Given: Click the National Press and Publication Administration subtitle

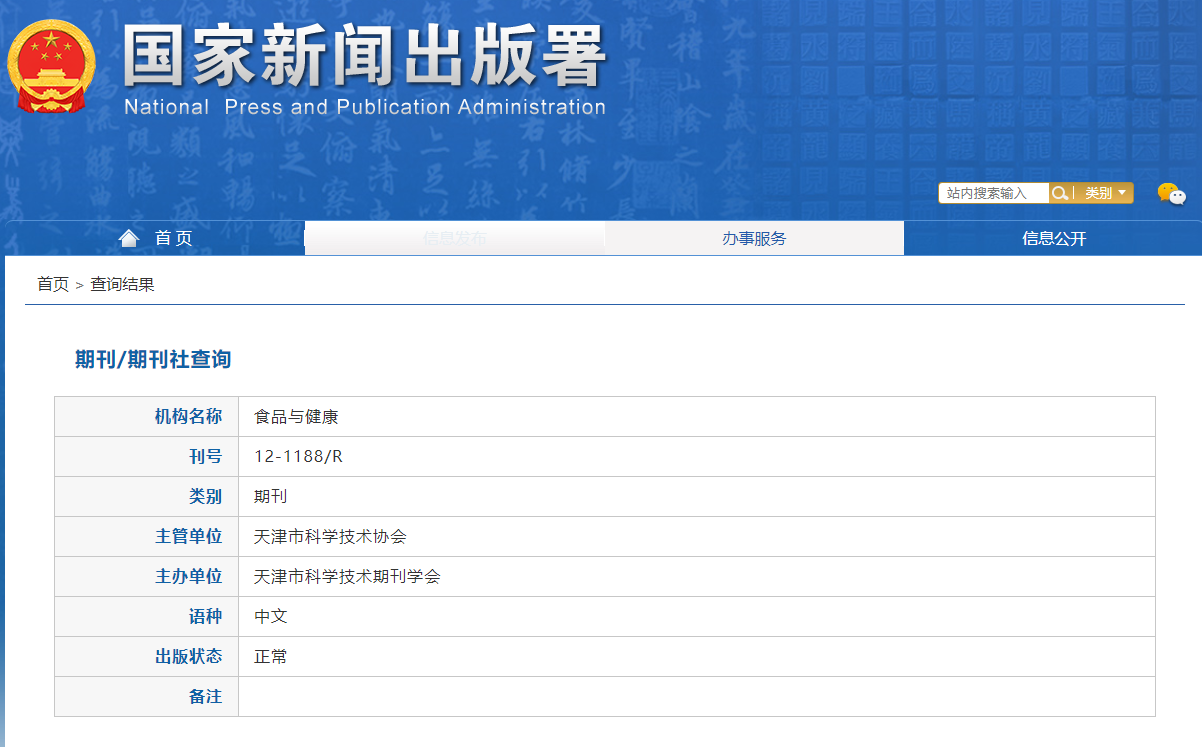Looking at the screenshot, I should pos(364,107).
